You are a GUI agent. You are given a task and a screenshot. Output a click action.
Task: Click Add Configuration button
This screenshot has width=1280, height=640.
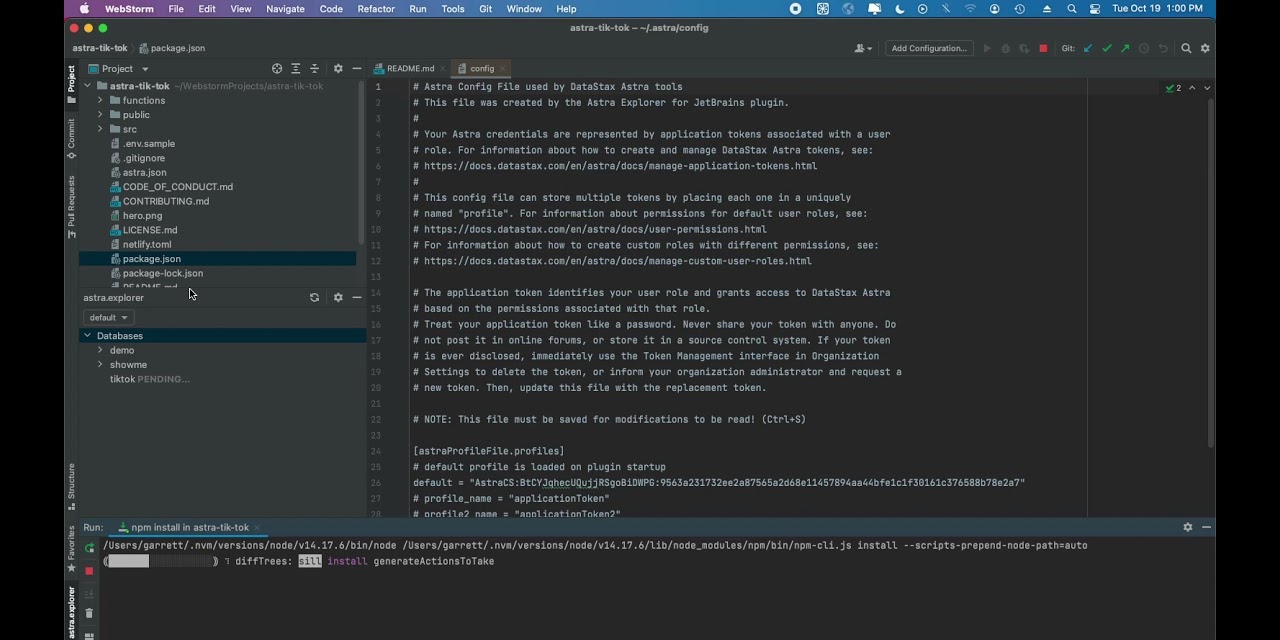[929, 48]
